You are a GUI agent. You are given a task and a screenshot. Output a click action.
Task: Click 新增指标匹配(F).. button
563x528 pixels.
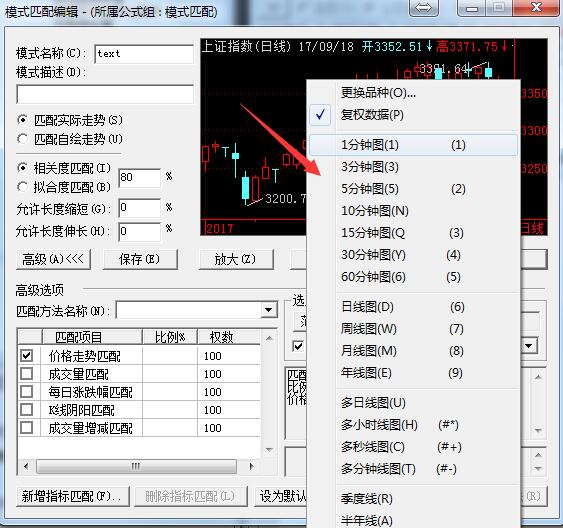73,496
